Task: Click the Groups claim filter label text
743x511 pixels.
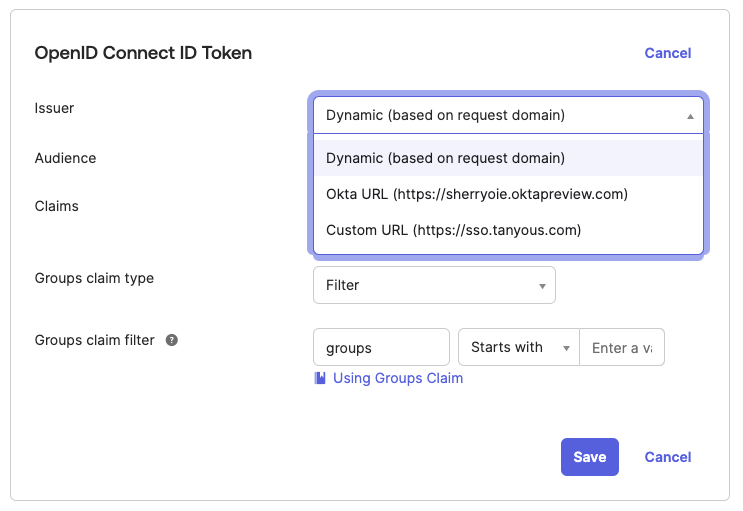Action: click(x=95, y=340)
